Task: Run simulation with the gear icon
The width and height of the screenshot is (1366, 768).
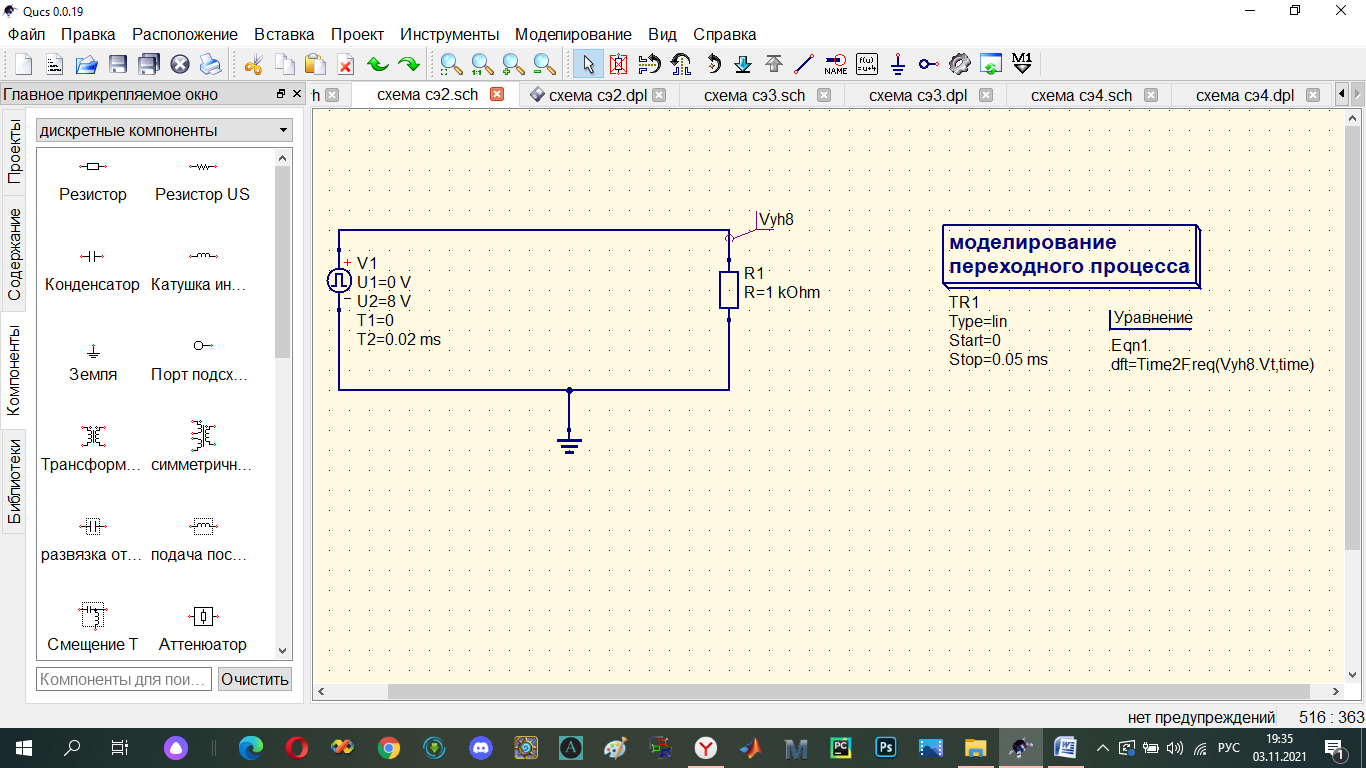Action: click(960, 65)
